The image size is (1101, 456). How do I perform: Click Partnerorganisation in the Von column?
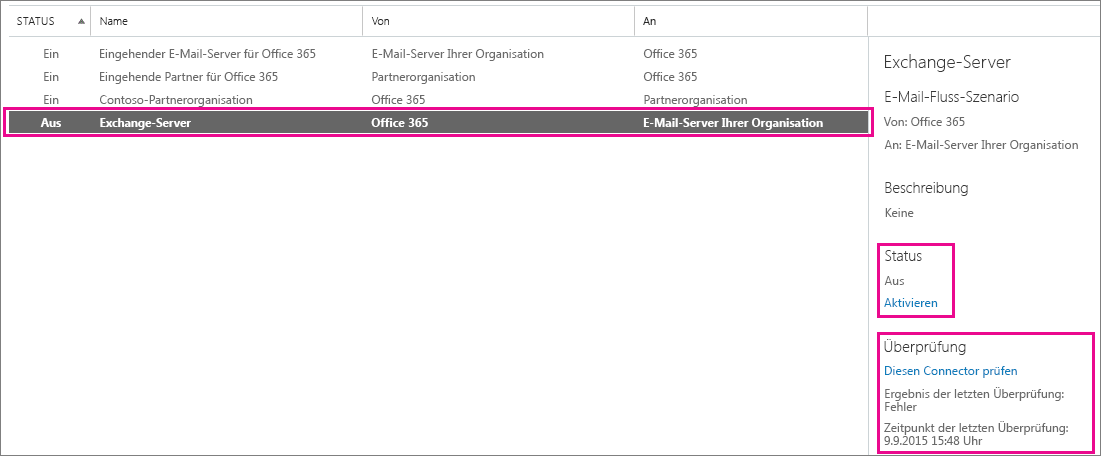423,77
